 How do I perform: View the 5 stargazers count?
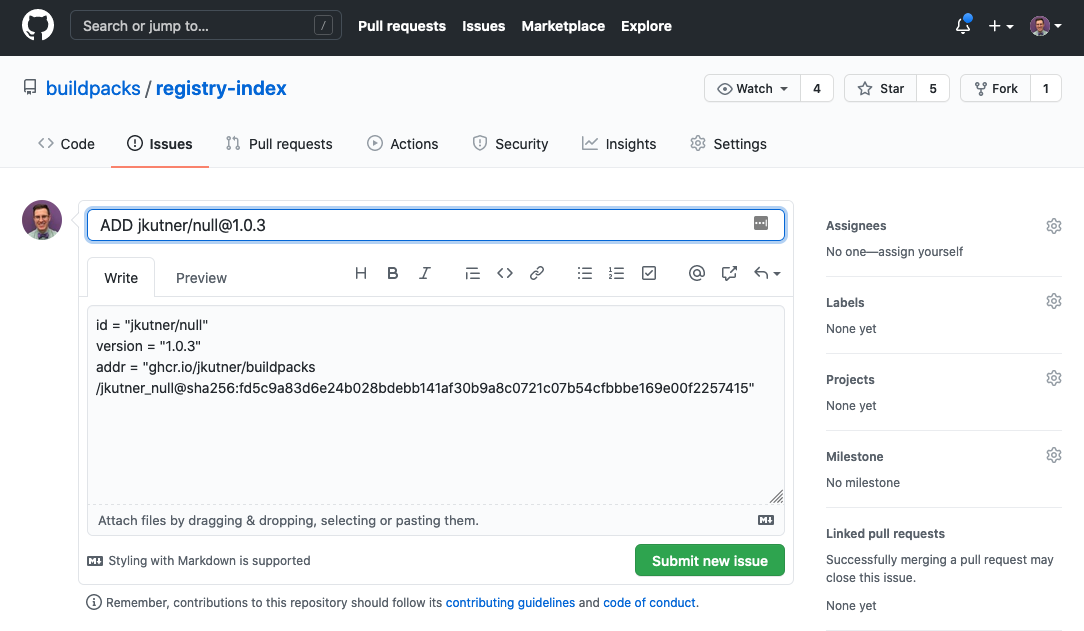click(x=933, y=88)
